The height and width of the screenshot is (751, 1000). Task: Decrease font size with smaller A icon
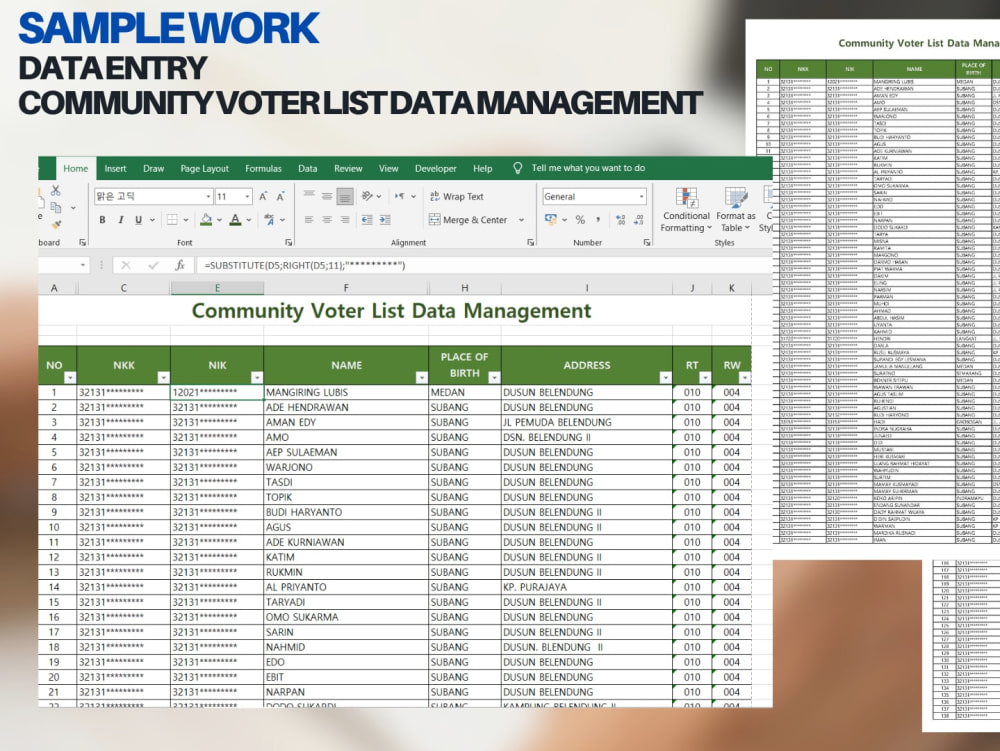point(280,196)
